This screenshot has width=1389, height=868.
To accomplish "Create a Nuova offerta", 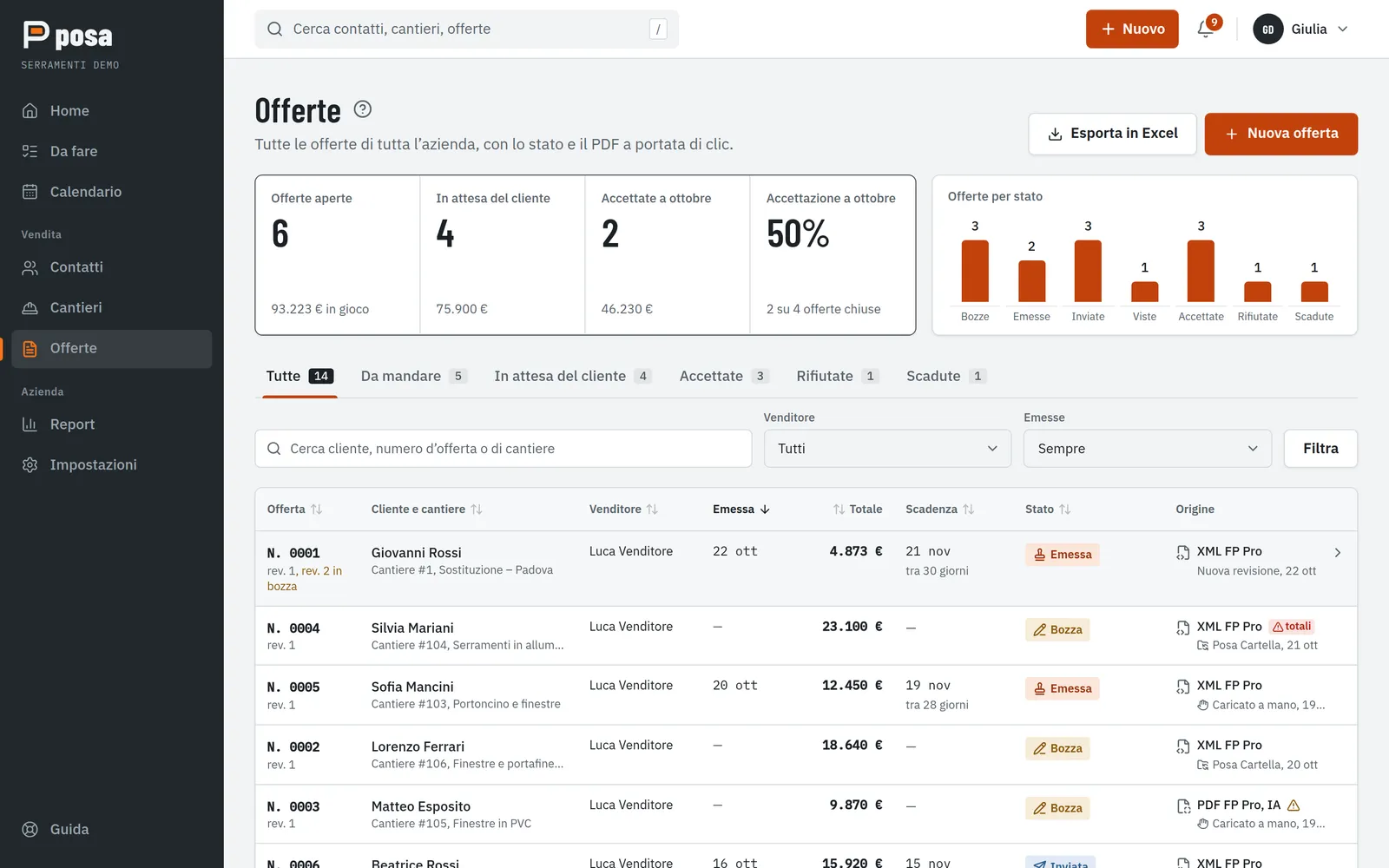I will pyautogui.click(x=1280, y=134).
